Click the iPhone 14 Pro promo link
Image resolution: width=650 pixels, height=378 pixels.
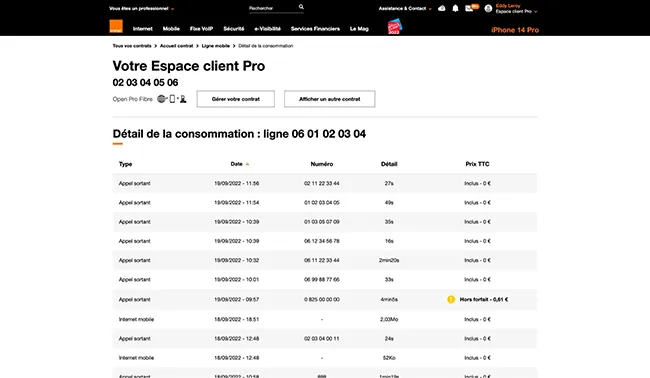(515, 30)
